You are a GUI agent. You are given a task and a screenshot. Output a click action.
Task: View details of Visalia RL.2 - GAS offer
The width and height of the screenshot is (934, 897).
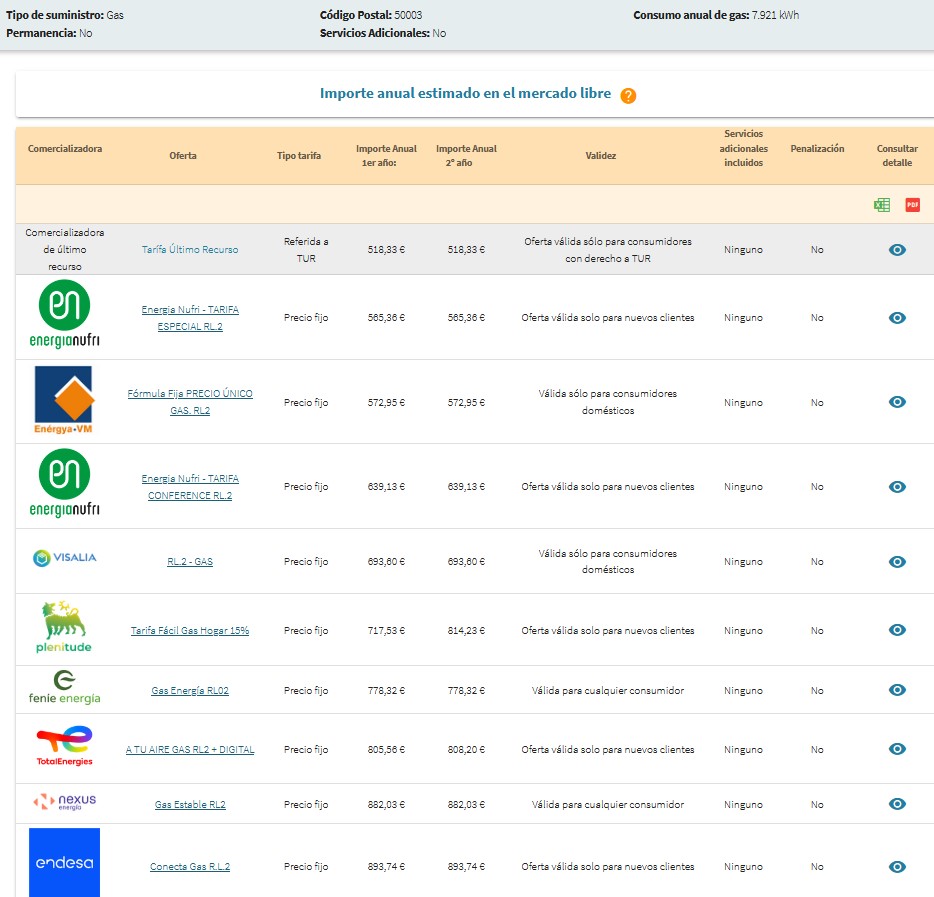897,562
